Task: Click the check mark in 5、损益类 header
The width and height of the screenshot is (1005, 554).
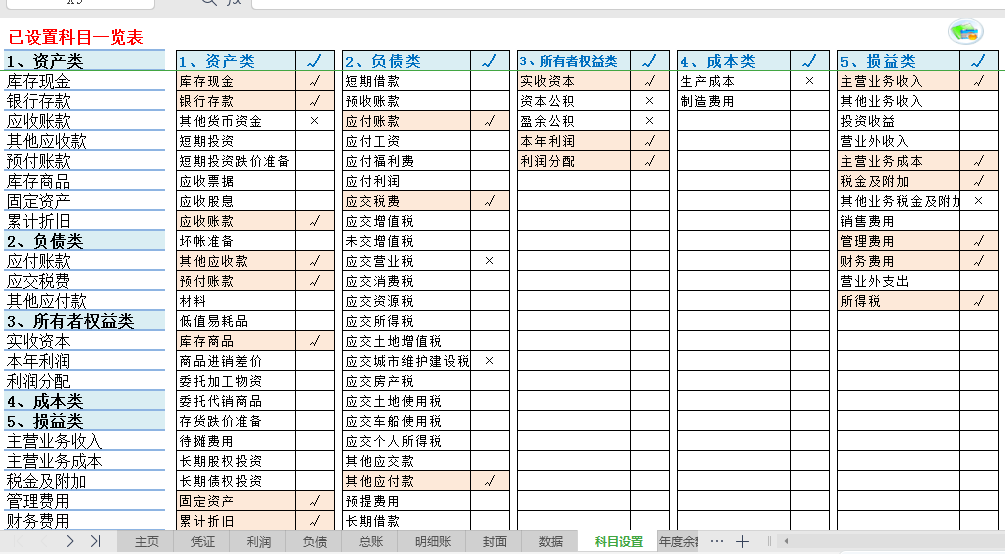Action: (979, 61)
